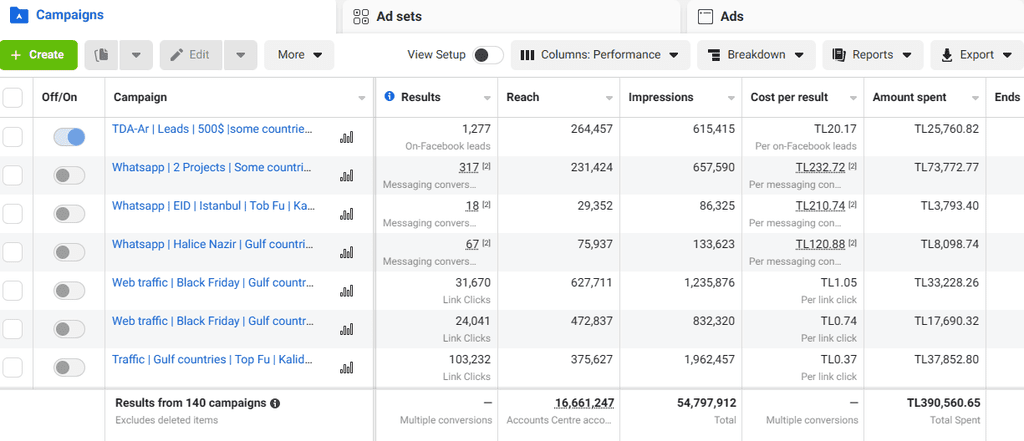Click the Ads window icon
1024x441 pixels.
(x=705, y=16)
